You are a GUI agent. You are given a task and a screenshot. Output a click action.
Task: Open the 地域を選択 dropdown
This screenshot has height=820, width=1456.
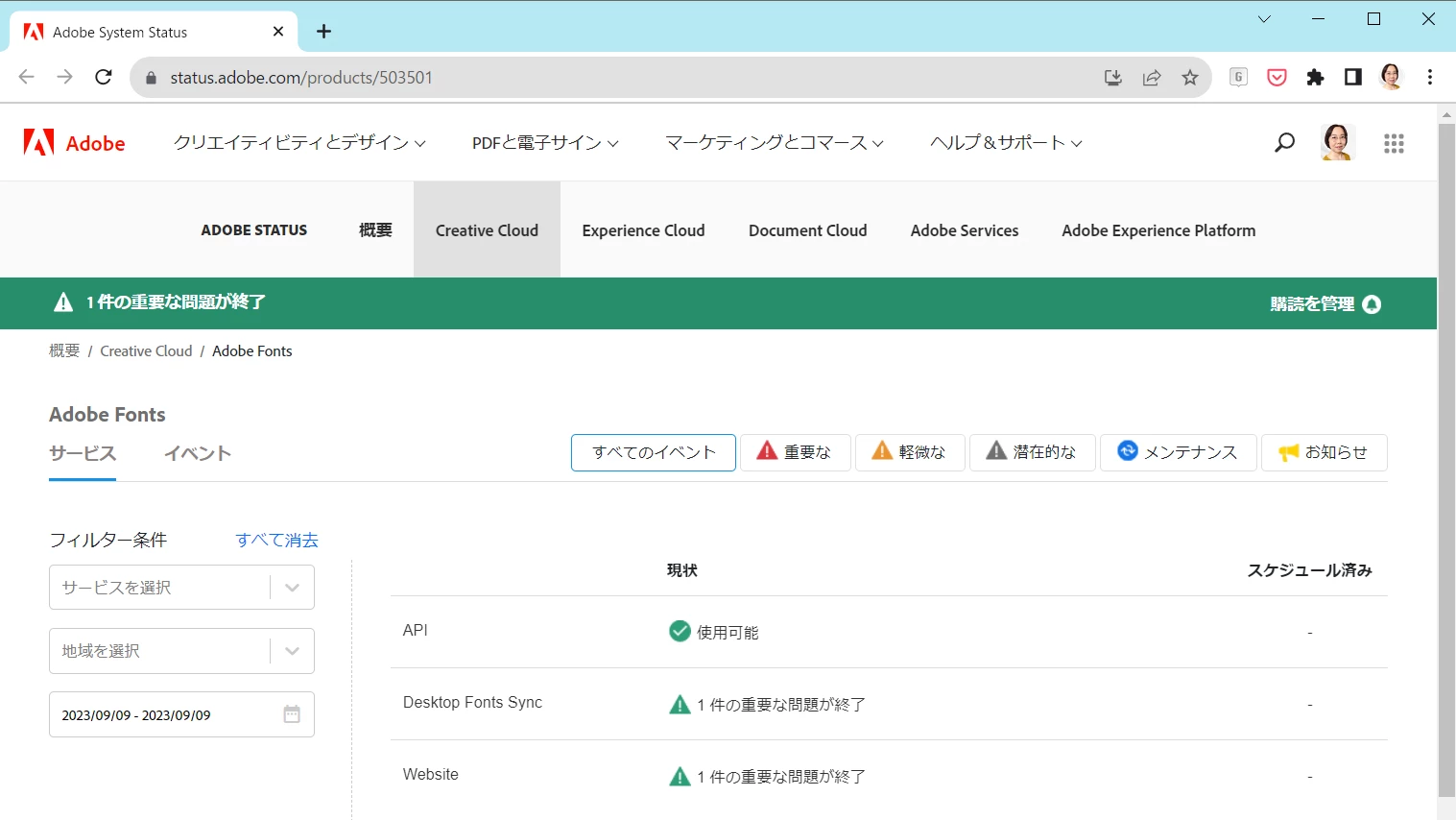pyautogui.click(x=181, y=651)
